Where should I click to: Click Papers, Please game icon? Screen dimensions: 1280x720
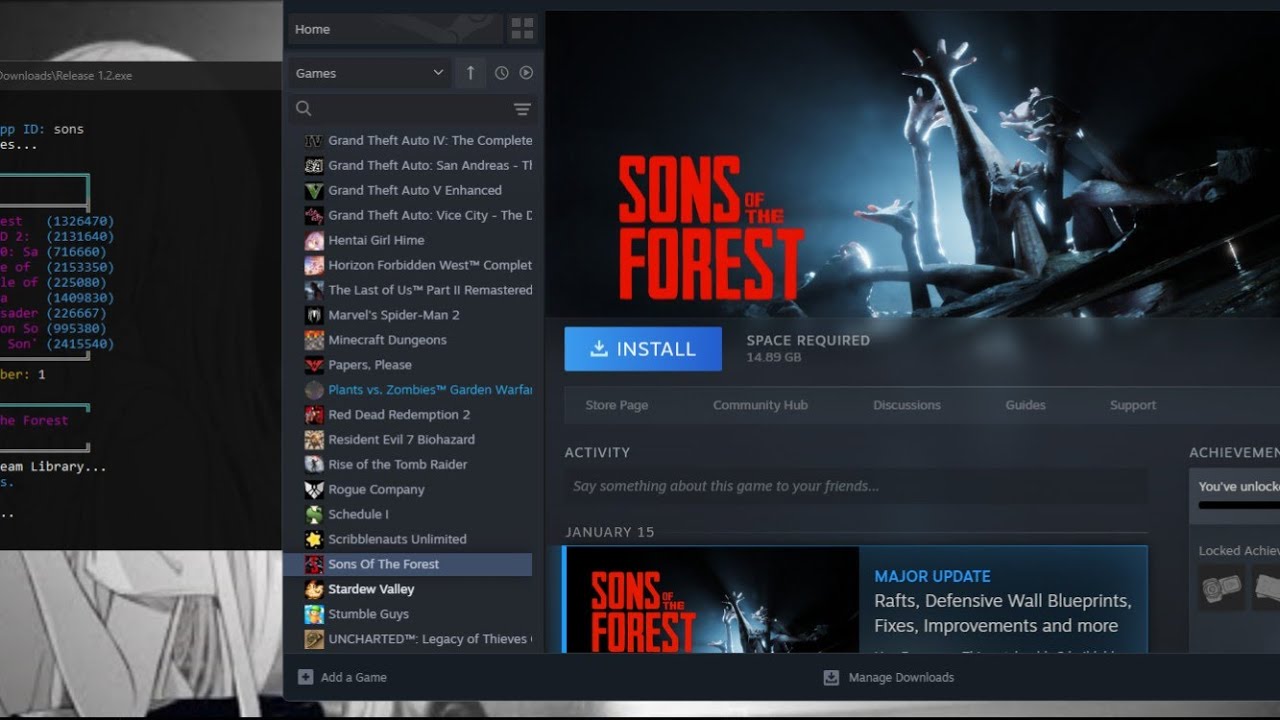[x=314, y=365]
